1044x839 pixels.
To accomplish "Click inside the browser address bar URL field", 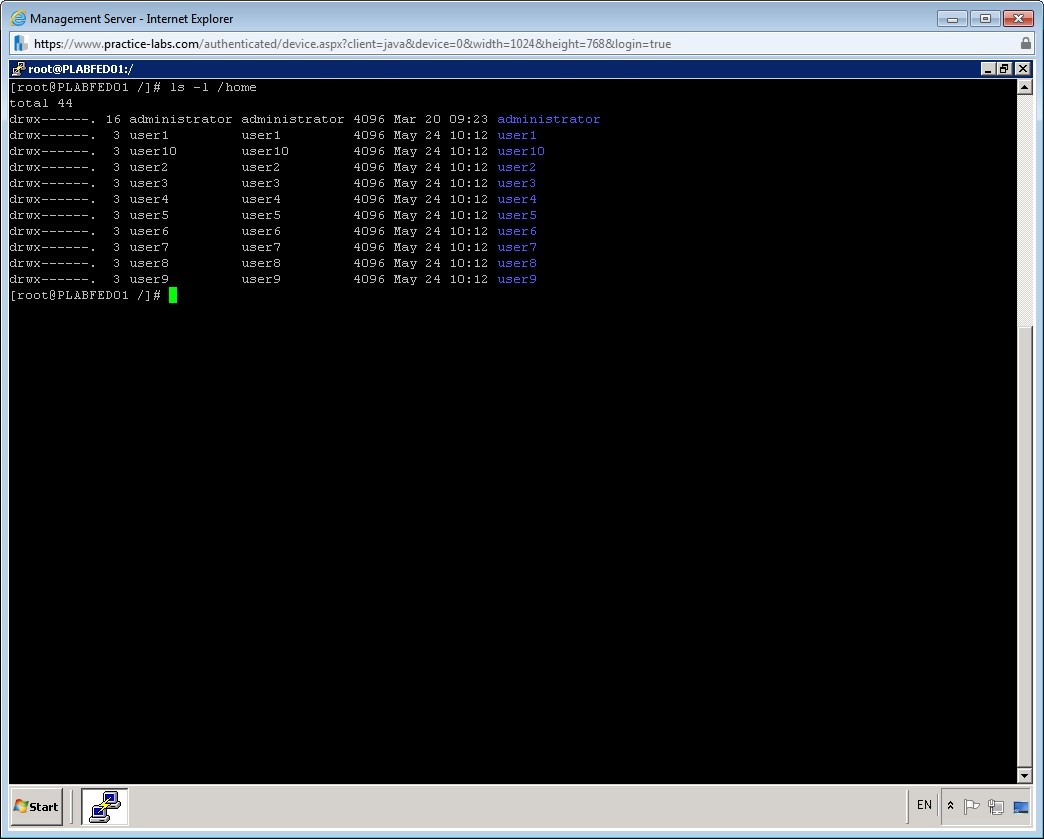I will (400, 43).
